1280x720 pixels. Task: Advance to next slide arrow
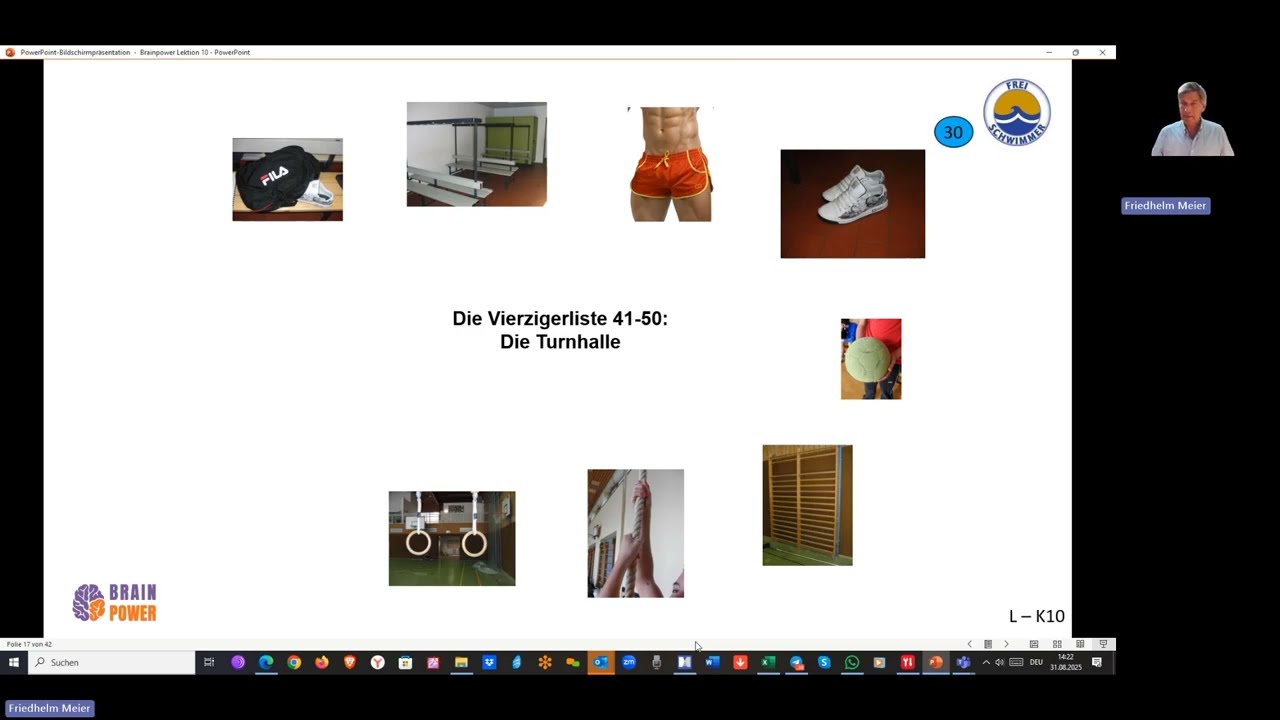1006,644
